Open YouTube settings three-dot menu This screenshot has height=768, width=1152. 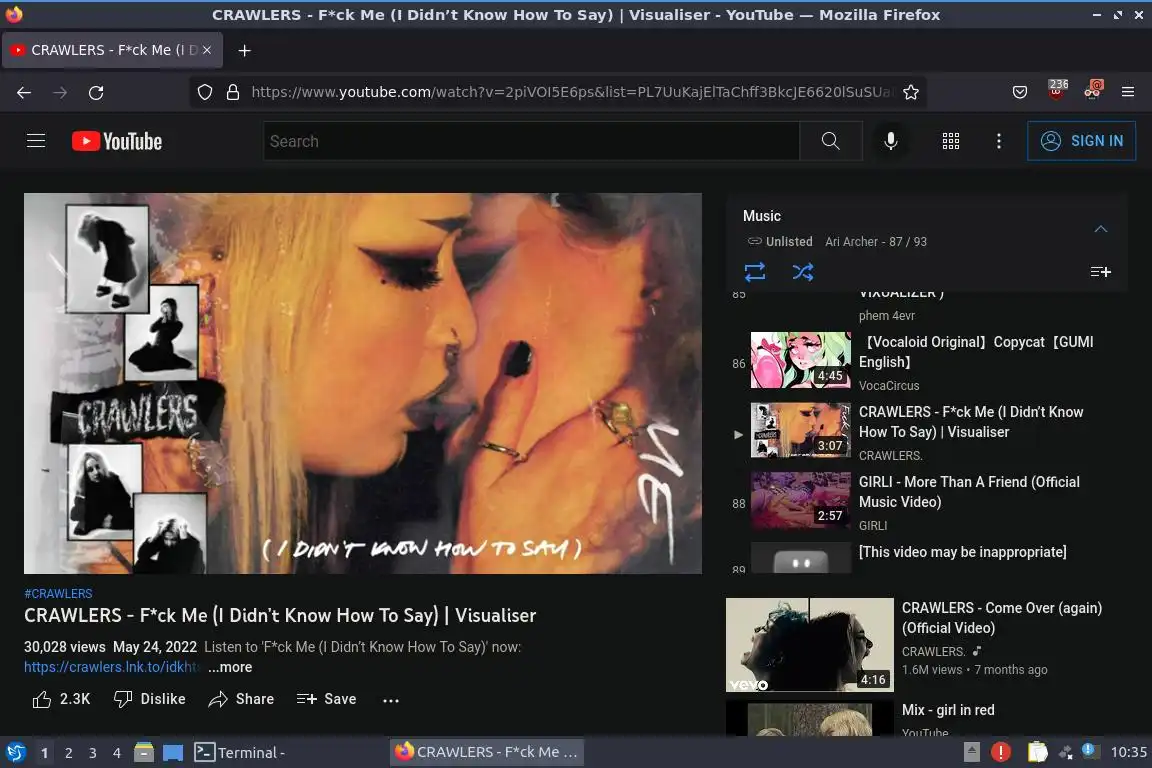998,141
